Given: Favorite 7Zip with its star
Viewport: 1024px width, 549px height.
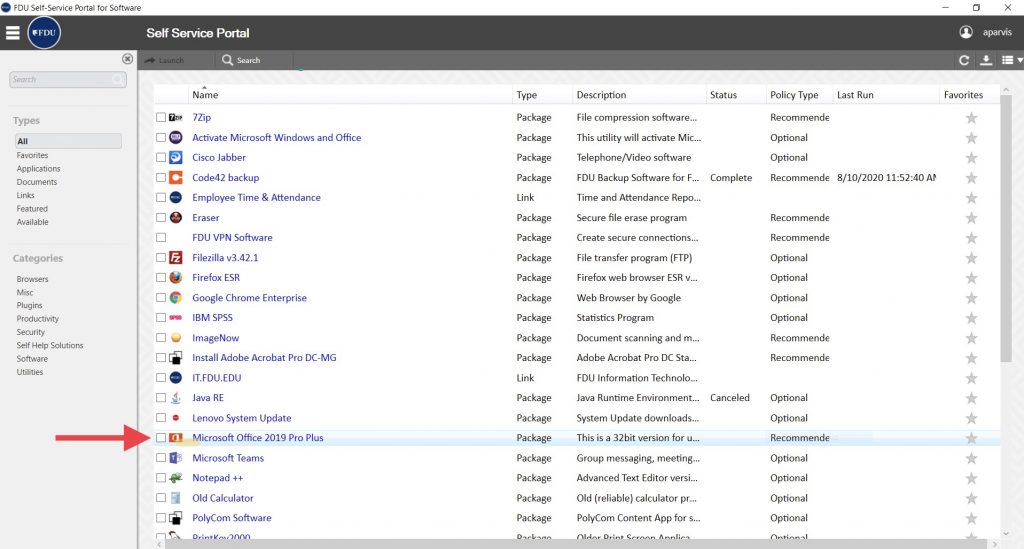Looking at the screenshot, I should [x=971, y=118].
